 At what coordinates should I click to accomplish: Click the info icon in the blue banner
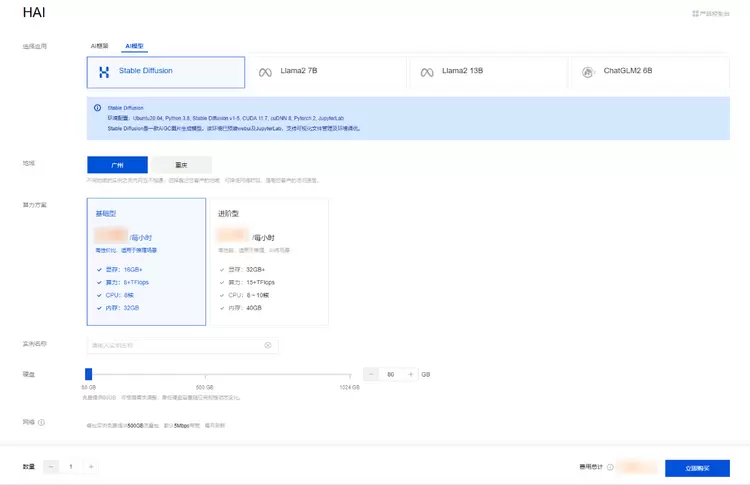coord(97,107)
